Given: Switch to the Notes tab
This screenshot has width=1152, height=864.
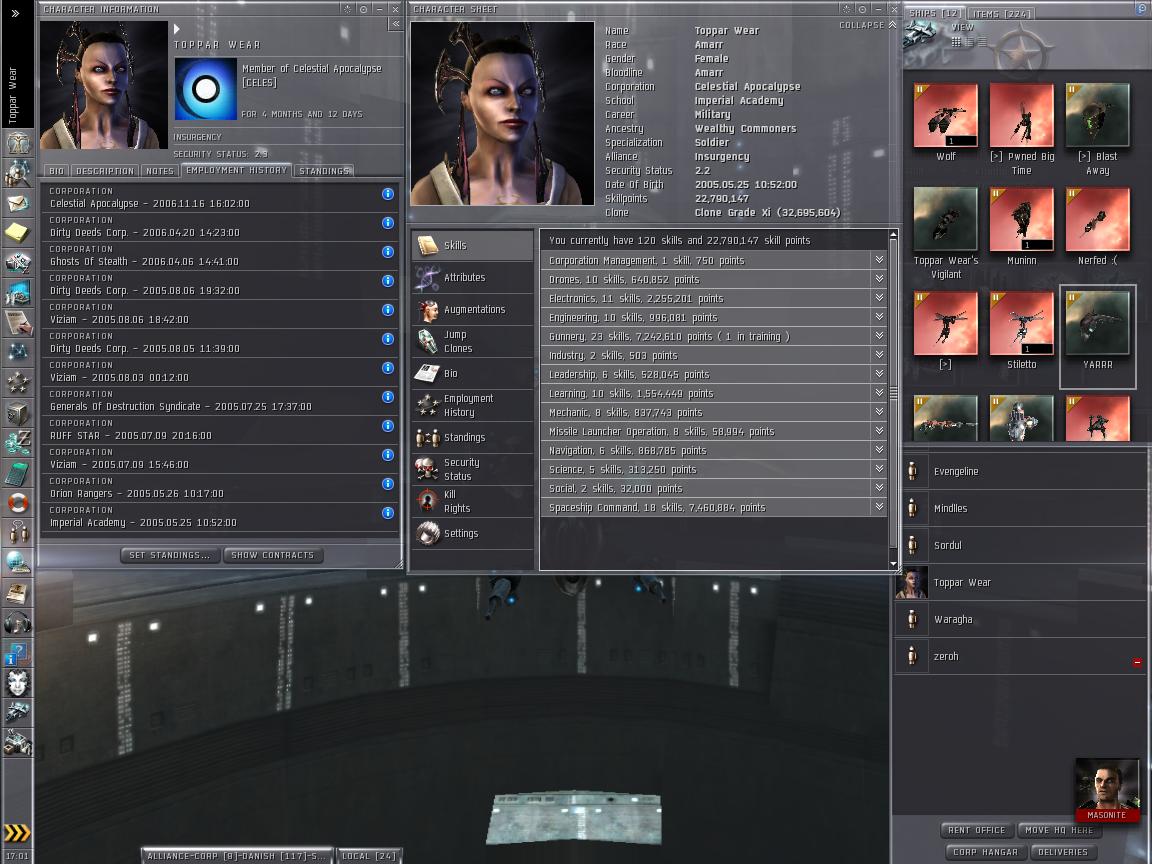Looking at the screenshot, I should click(x=159, y=171).
